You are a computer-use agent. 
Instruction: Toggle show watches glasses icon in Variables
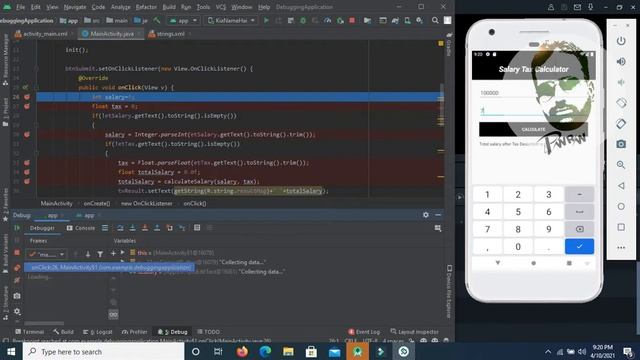[113, 315]
